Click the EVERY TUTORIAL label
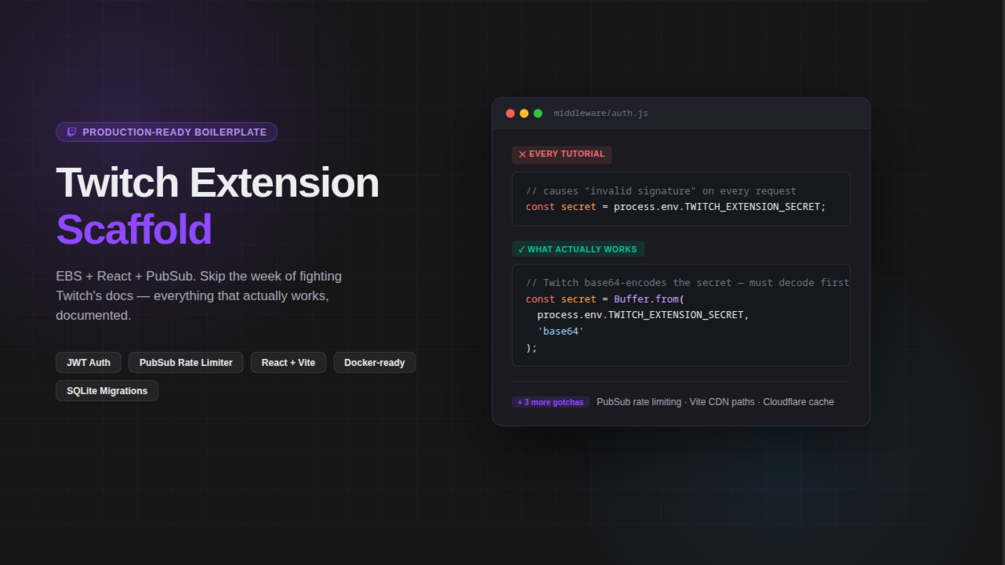The image size is (1005, 565). (x=561, y=154)
